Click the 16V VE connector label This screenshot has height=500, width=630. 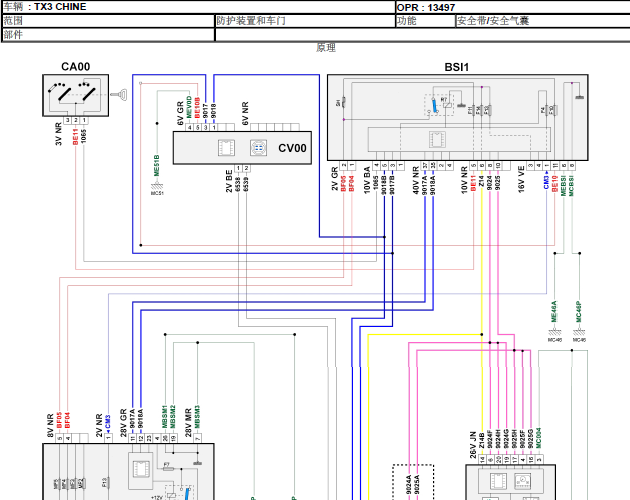(521, 179)
